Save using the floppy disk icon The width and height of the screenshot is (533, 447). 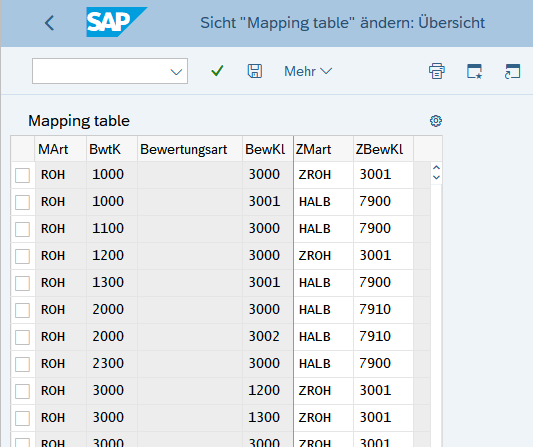(255, 71)
